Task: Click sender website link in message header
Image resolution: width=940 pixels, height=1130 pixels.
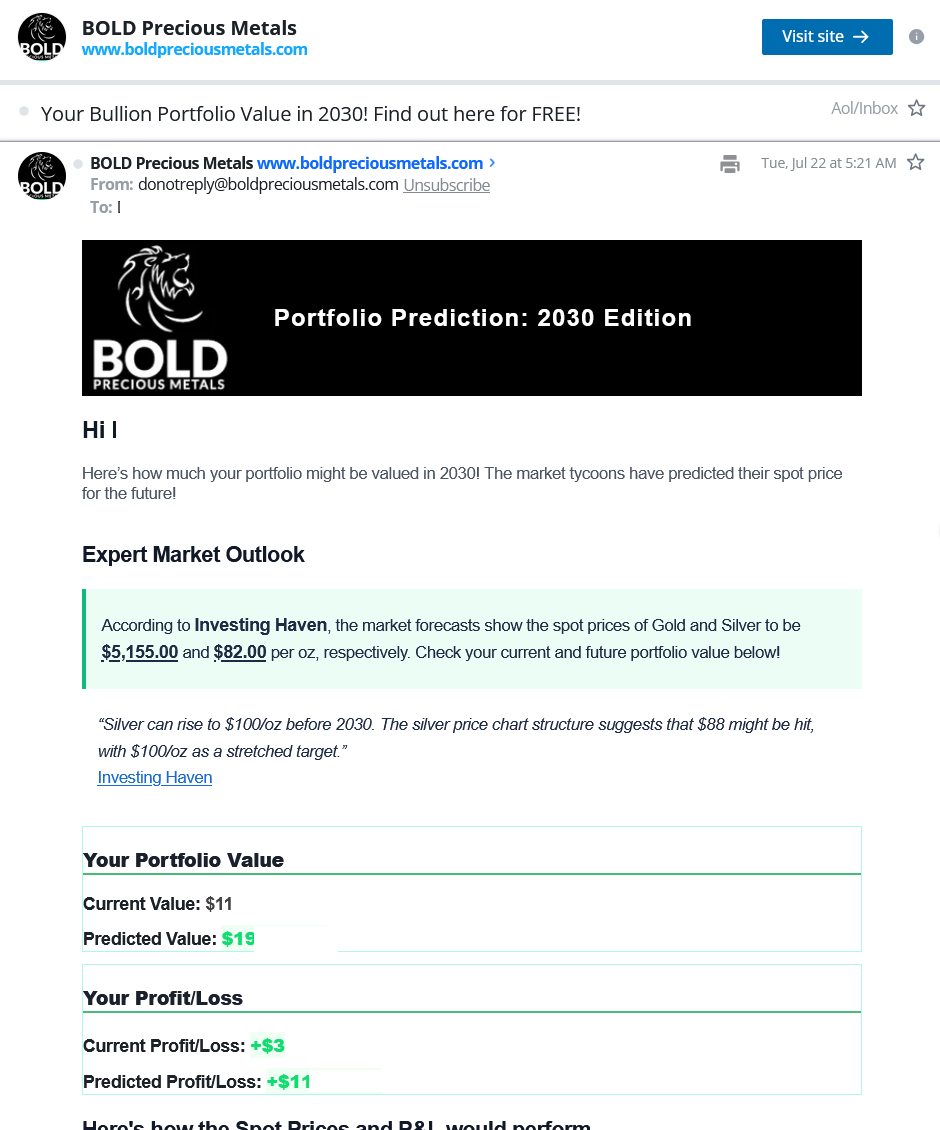Action: (x=370, y=164)
